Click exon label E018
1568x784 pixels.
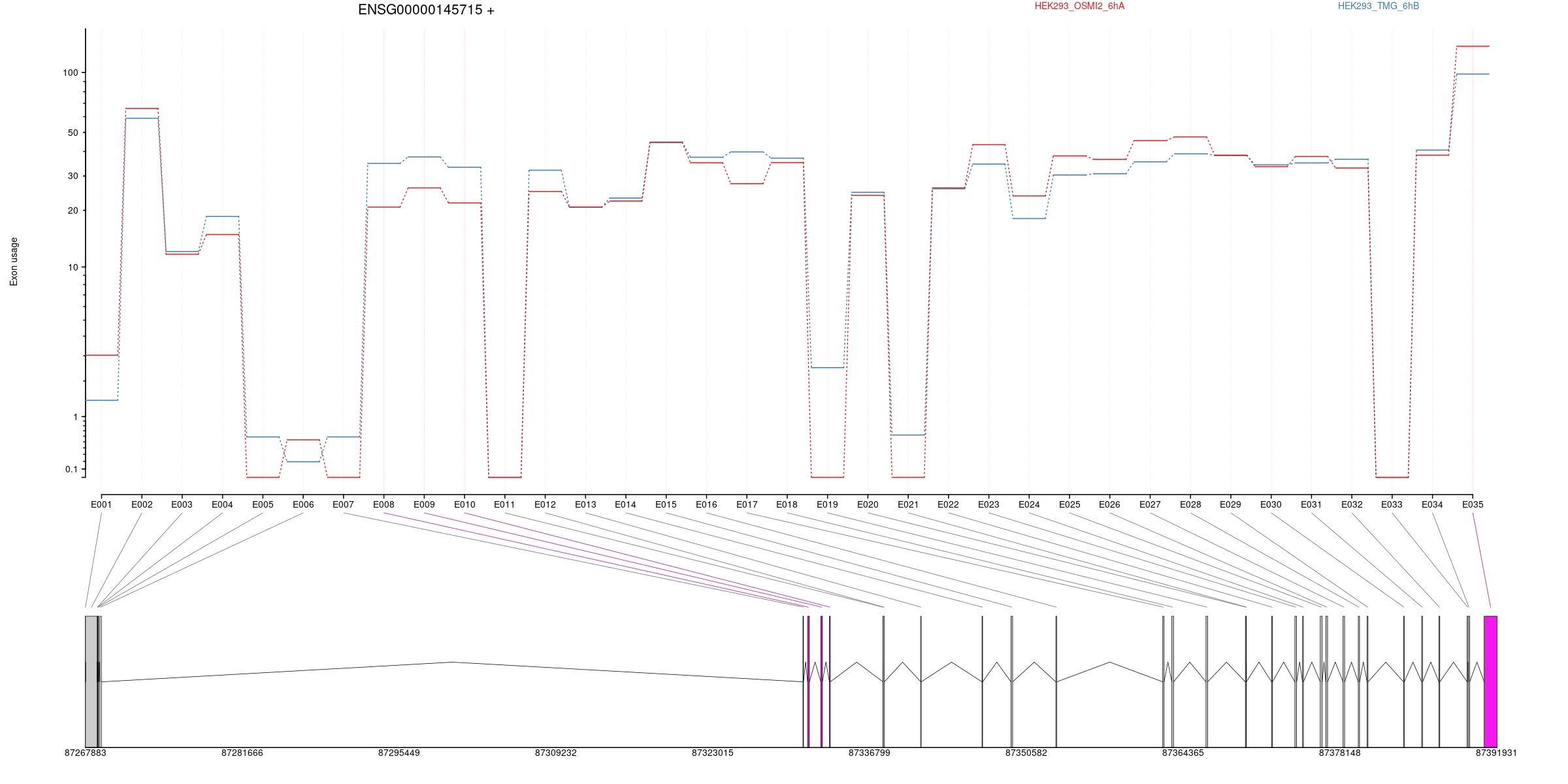(x=787, y=504)
